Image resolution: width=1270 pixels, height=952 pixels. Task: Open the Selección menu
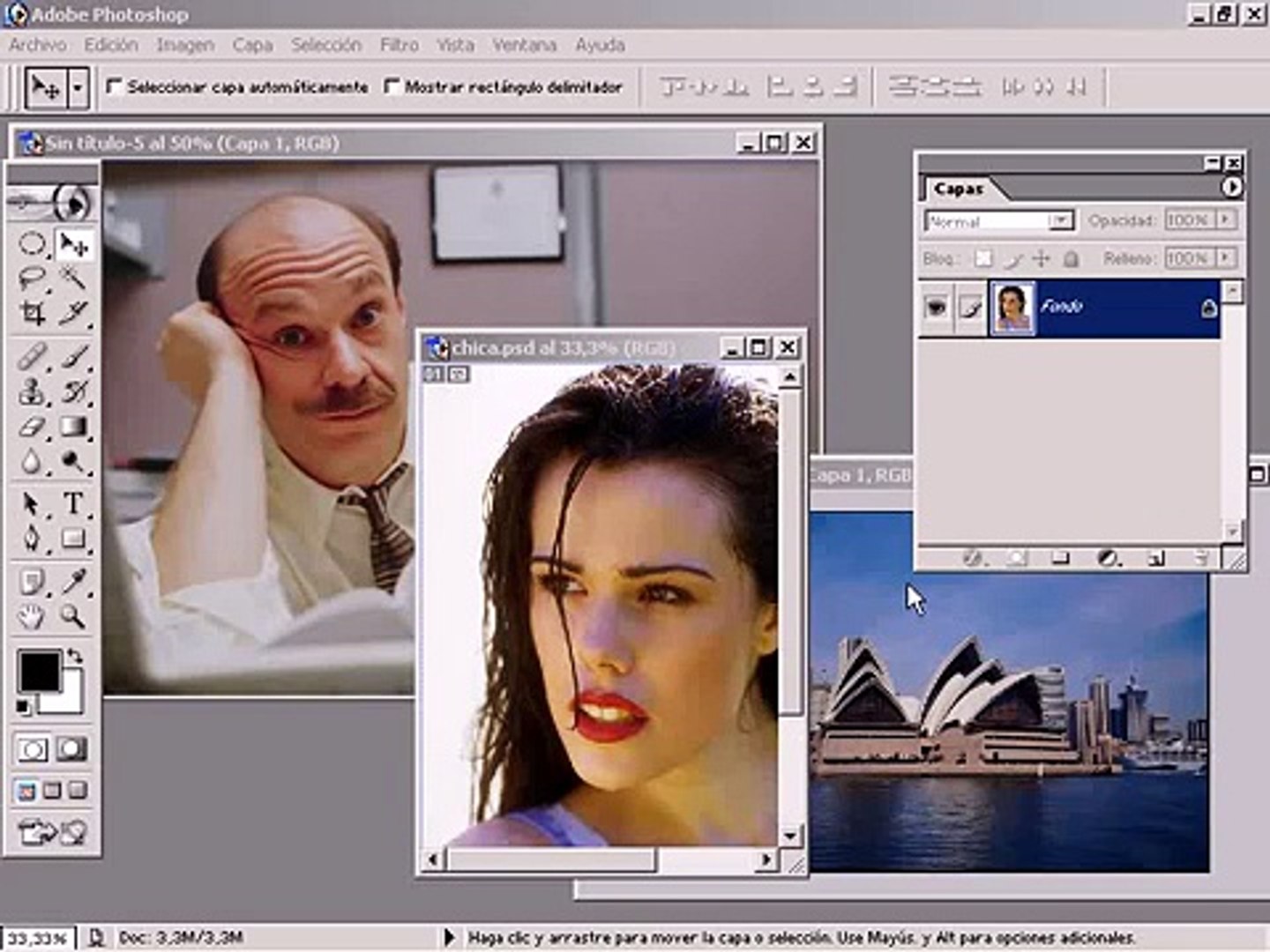point(326,44)
